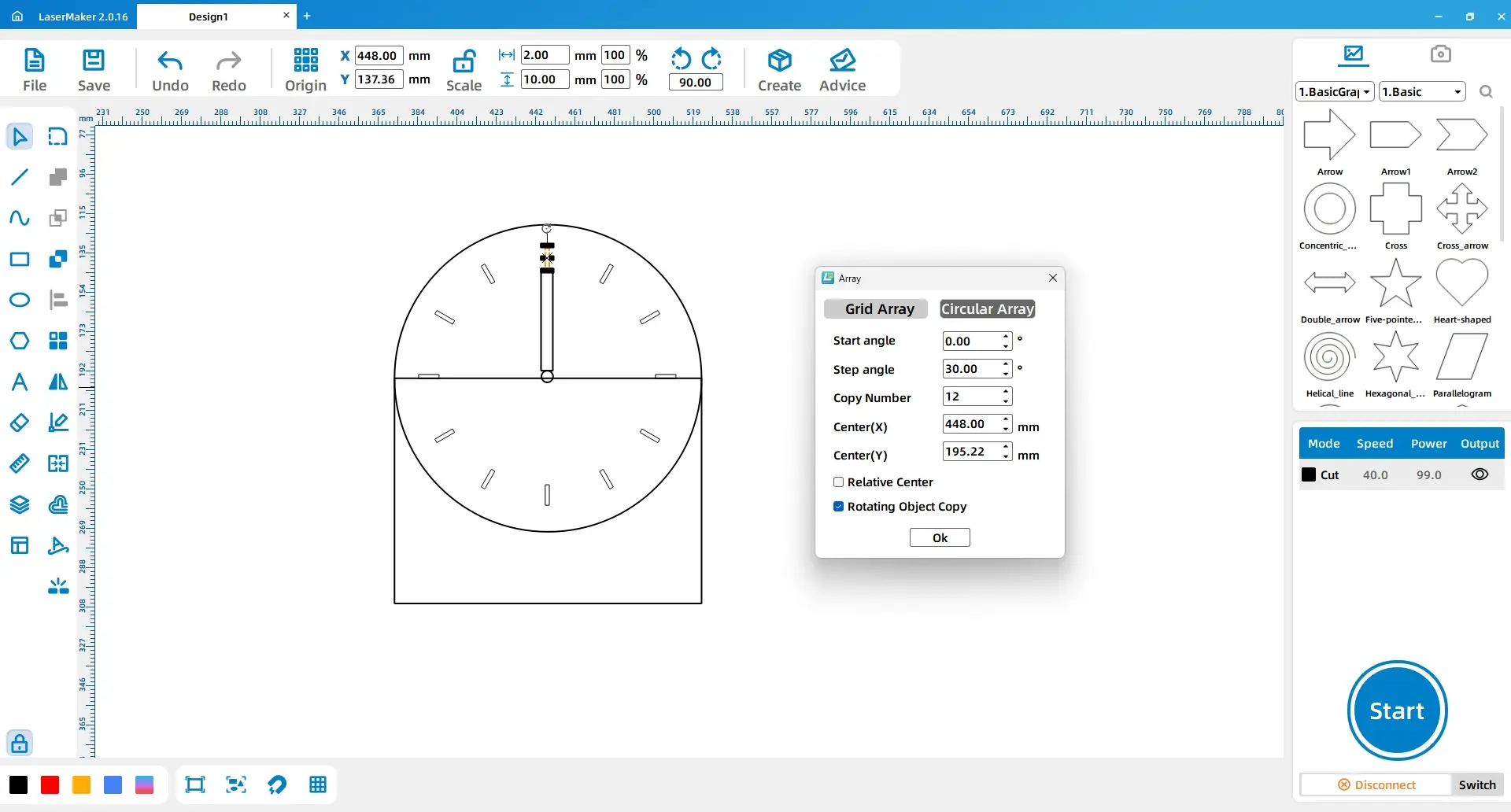Image resolution: width=1511 pixels, height=812 pixels.
Task: Click the node edit rounded-corner tool
Action: [x=58, y=136]
